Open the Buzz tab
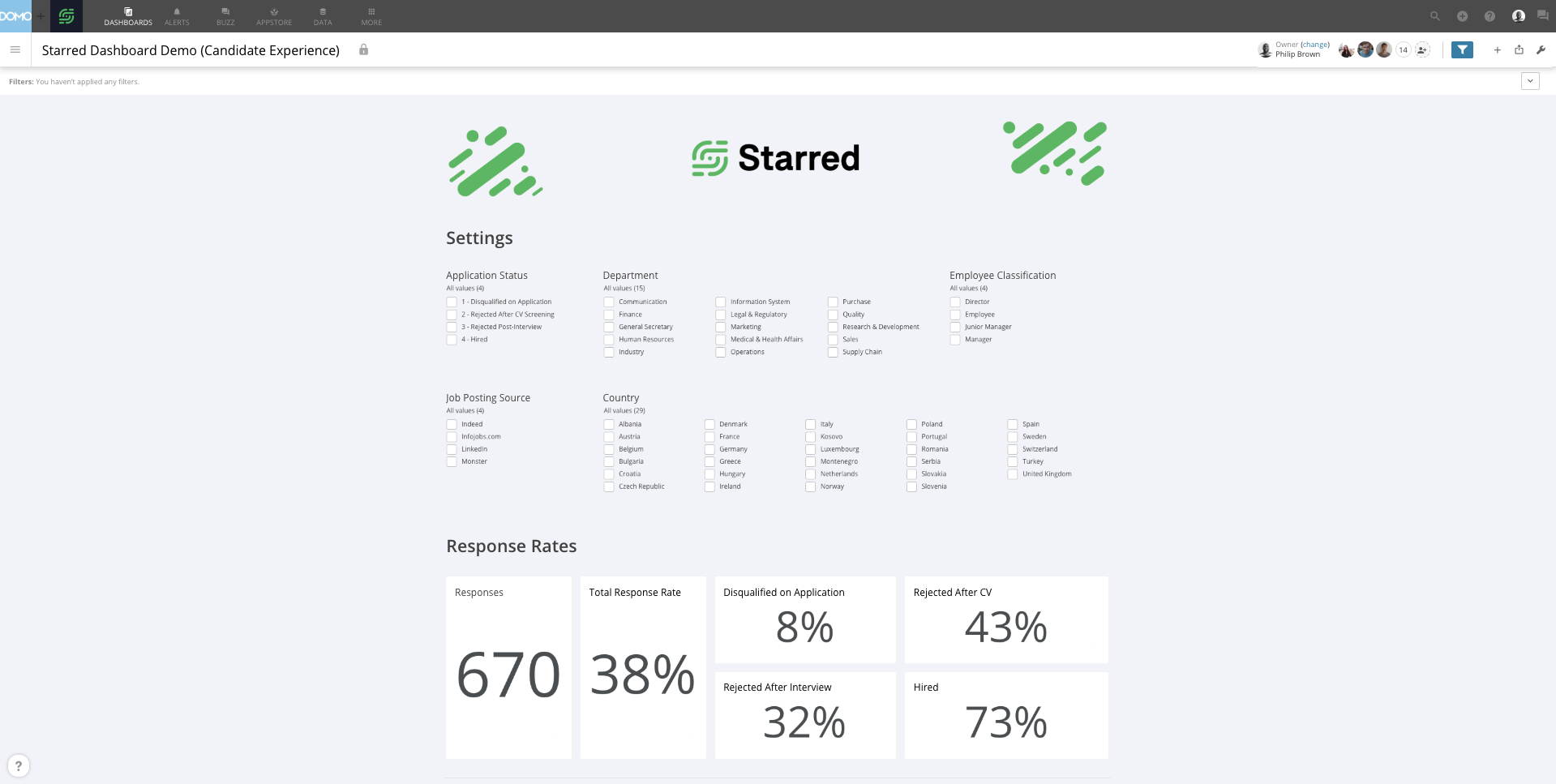Viewport: 1556px width, 784px height. (225, 16)
